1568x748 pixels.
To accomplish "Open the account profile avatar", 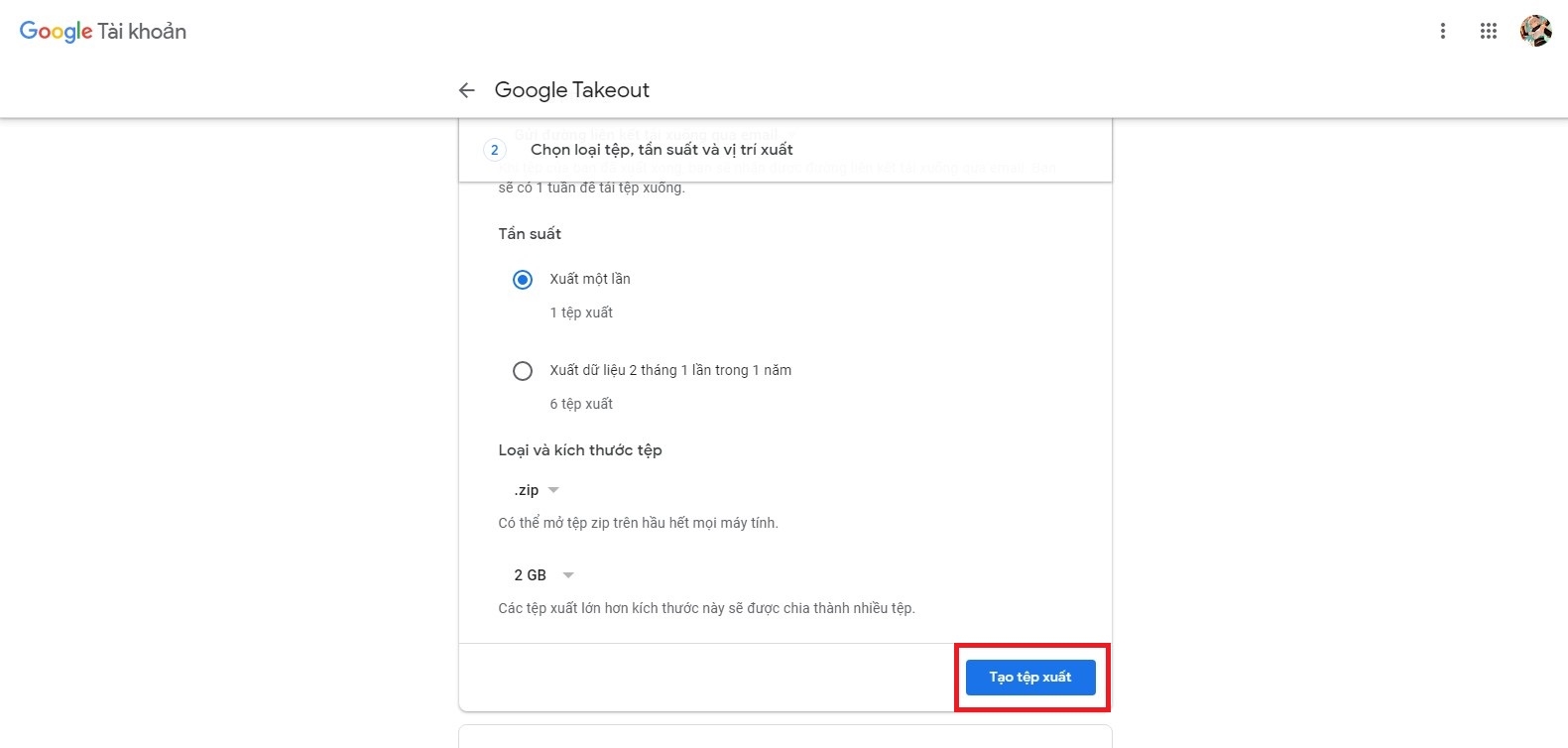I will point(1535,31).
